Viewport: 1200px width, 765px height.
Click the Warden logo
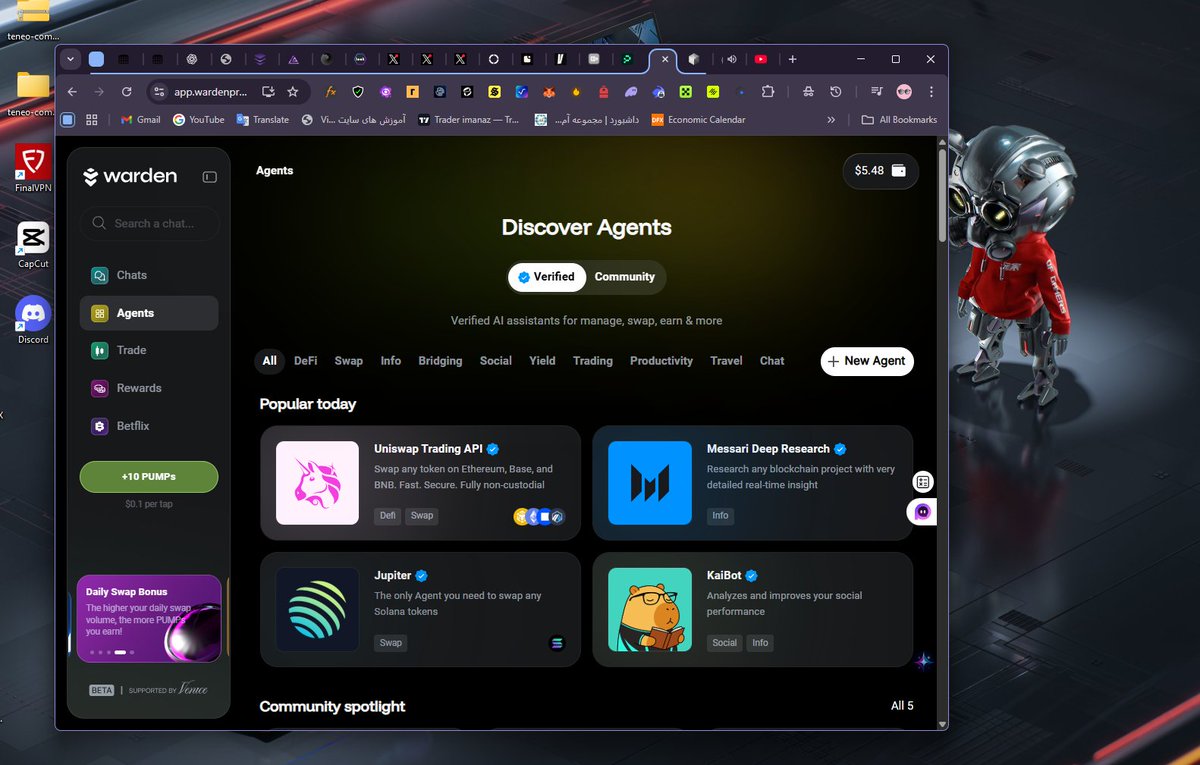[130, 176]
